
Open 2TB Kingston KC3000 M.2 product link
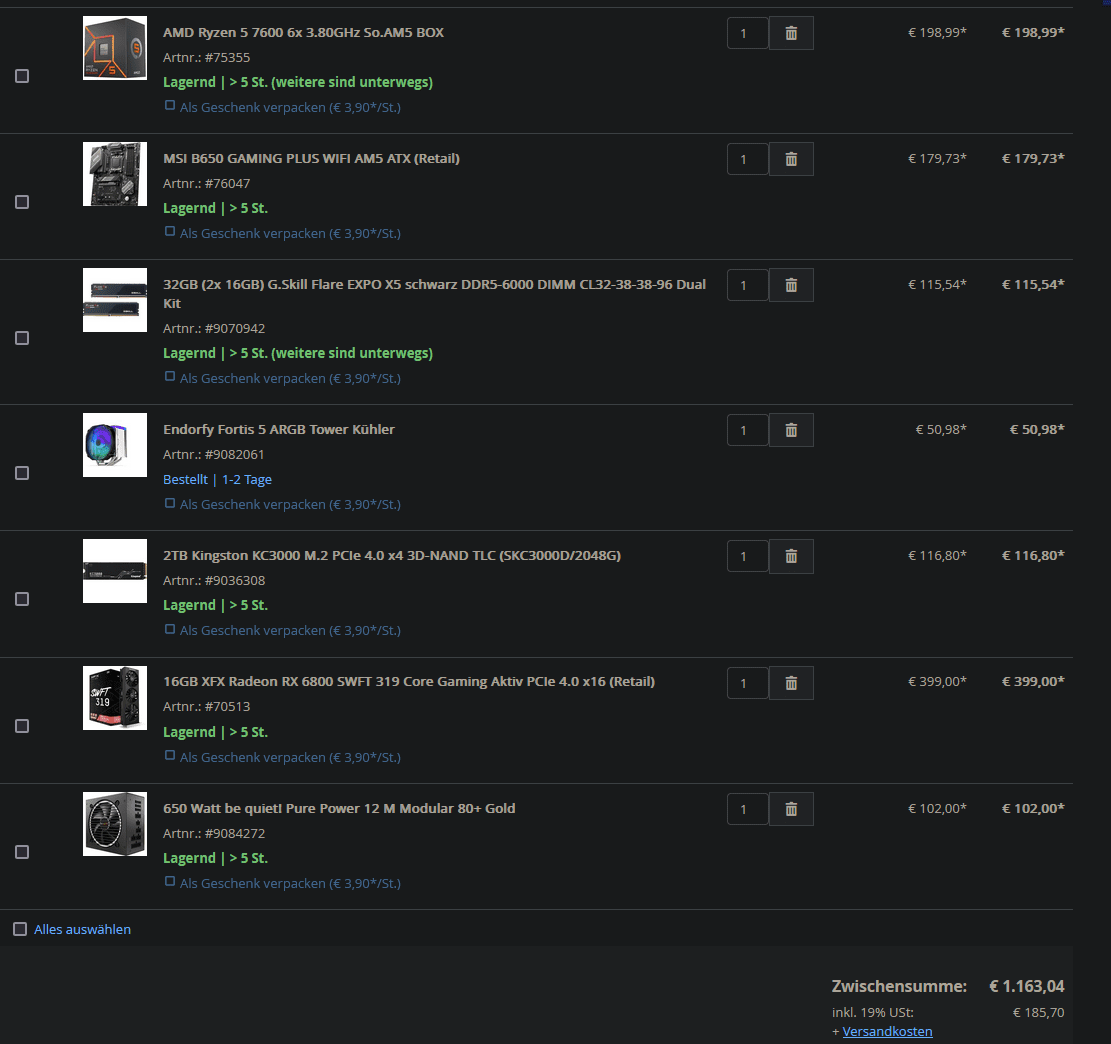point(392,556)
